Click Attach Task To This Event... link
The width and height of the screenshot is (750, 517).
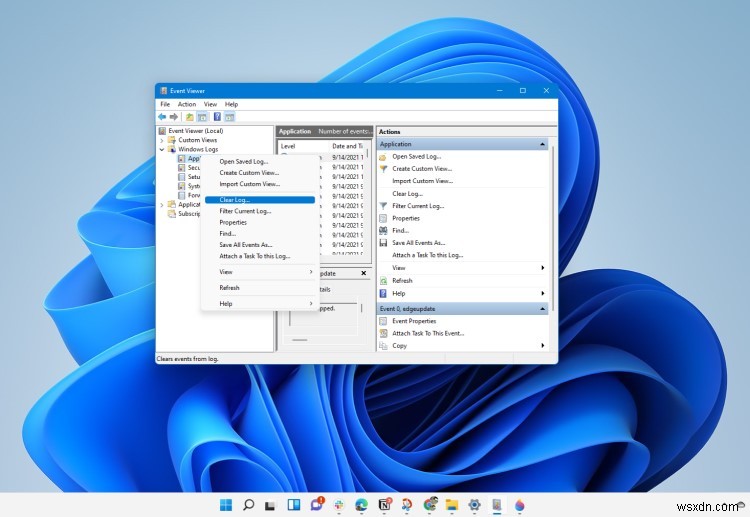[428, 333]
